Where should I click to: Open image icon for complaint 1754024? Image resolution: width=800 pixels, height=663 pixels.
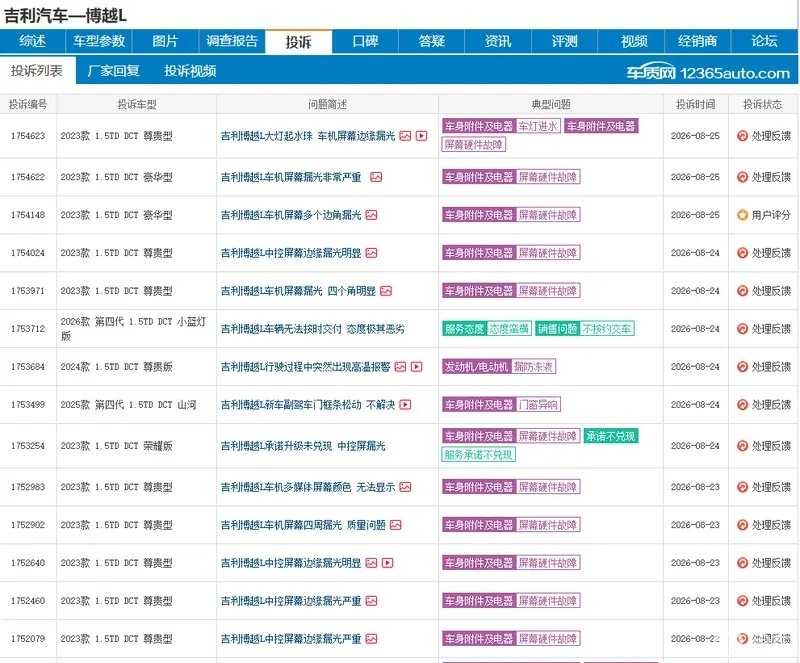click(371, 253)
